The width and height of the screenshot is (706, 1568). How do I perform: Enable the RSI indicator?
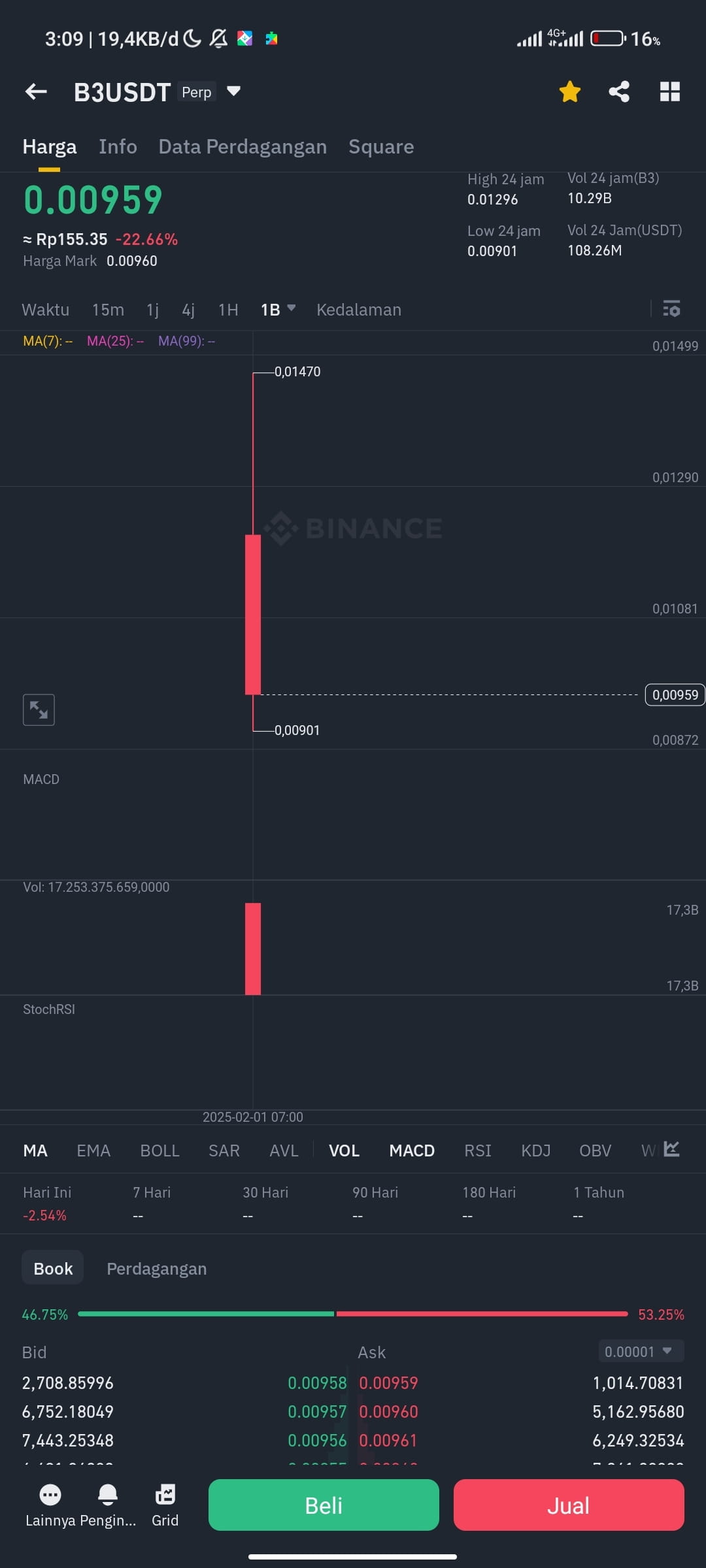click(x=478, y=1150)
